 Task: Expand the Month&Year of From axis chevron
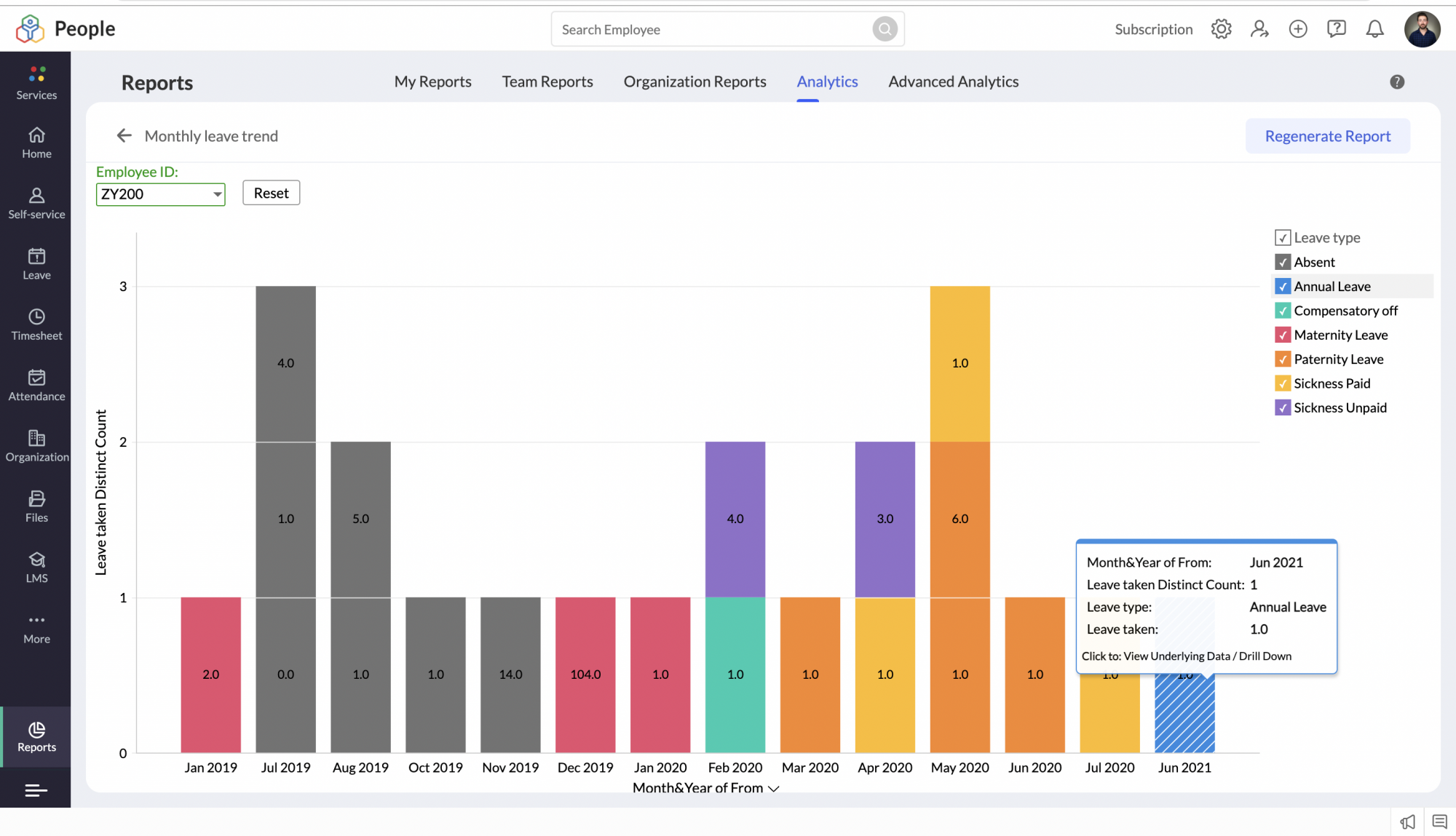(774, 789)
